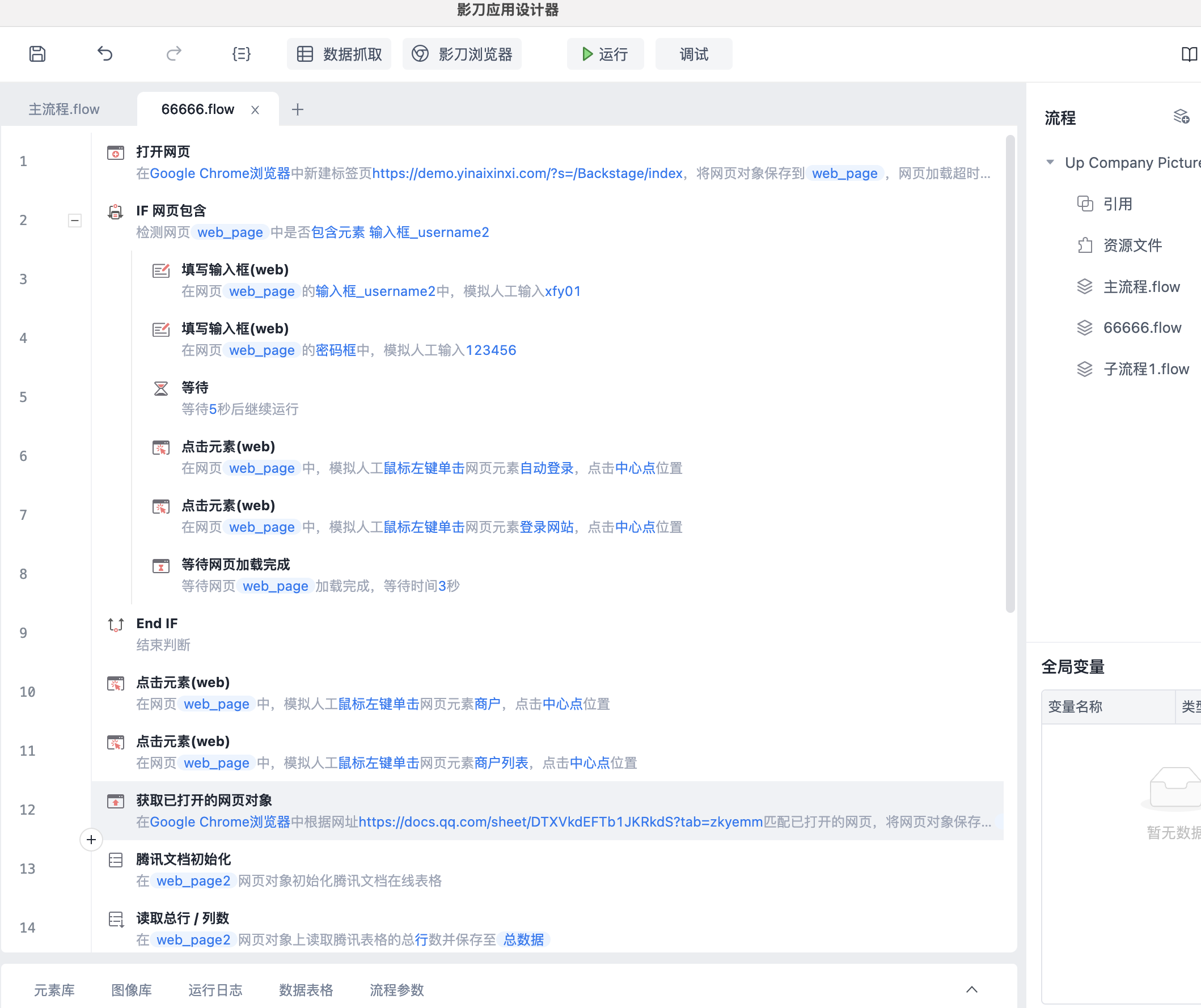Screen dimensions: 1201x1008
Task: Close the 66666.flow tab
Action: tap(255, 109)
